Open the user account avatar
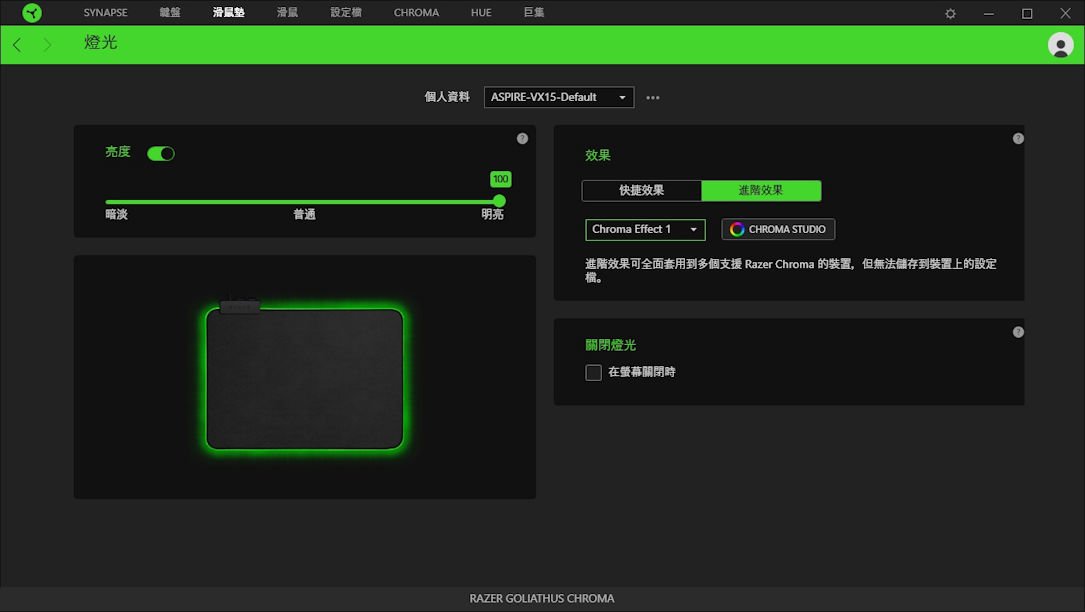 (x=1060, y=45)
